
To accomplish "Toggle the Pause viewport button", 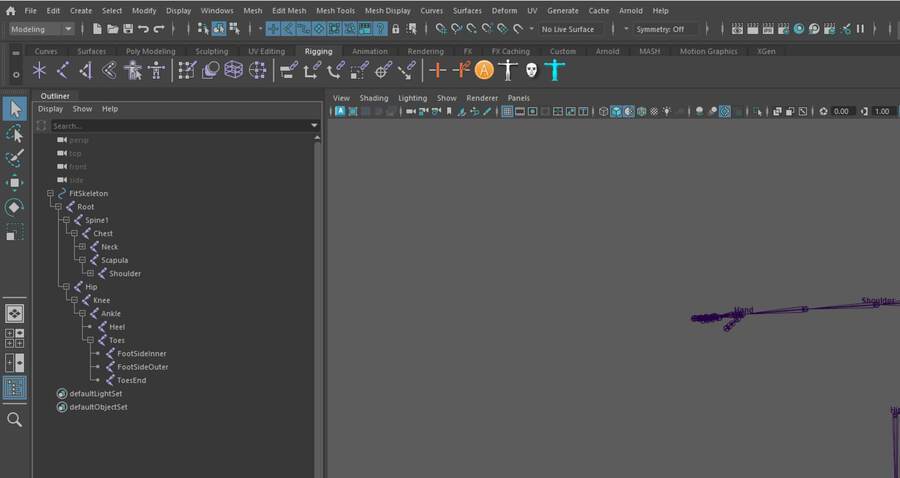I will coord(860,29).
